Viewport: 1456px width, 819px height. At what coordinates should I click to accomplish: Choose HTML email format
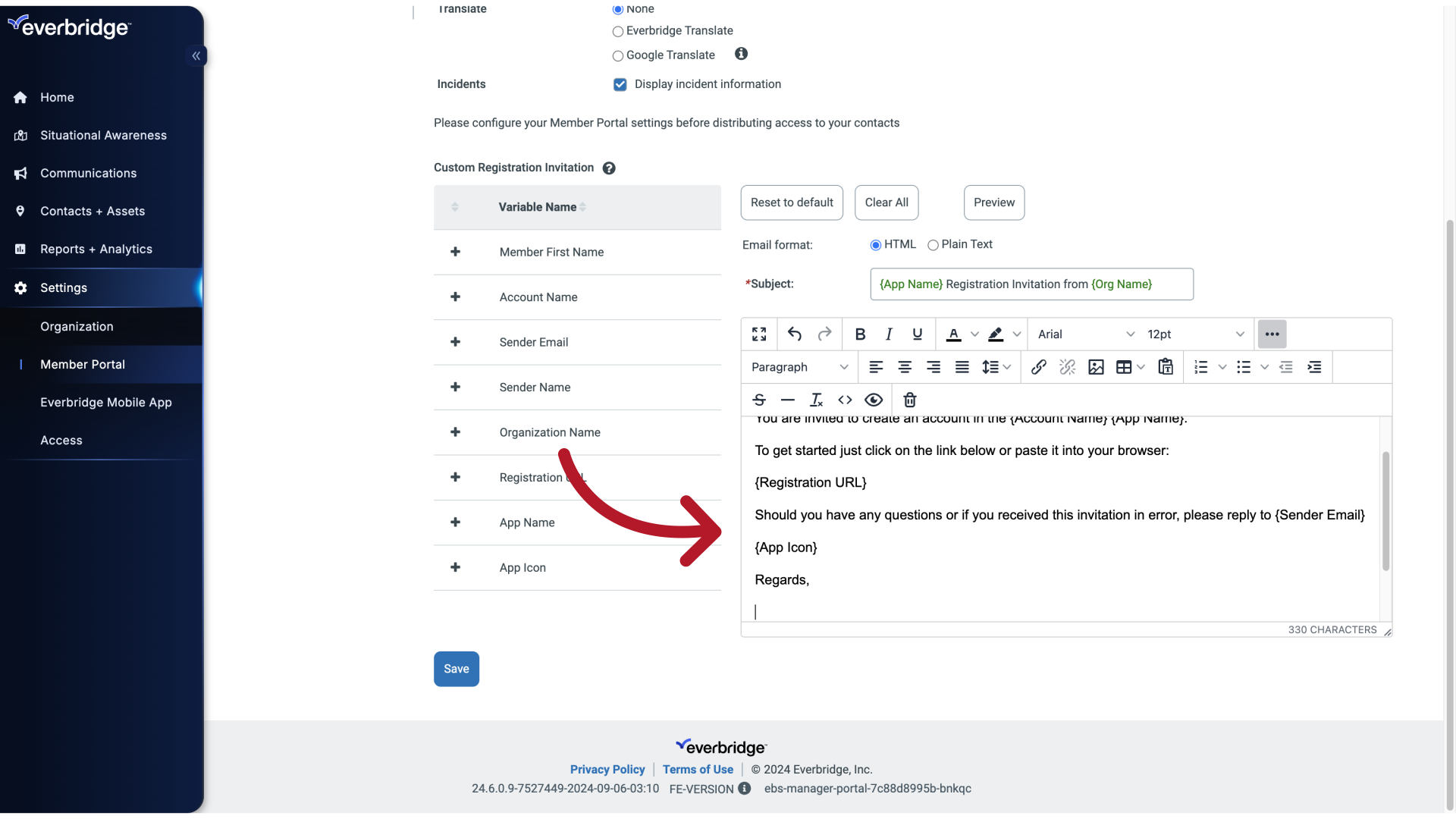[876, 245]
